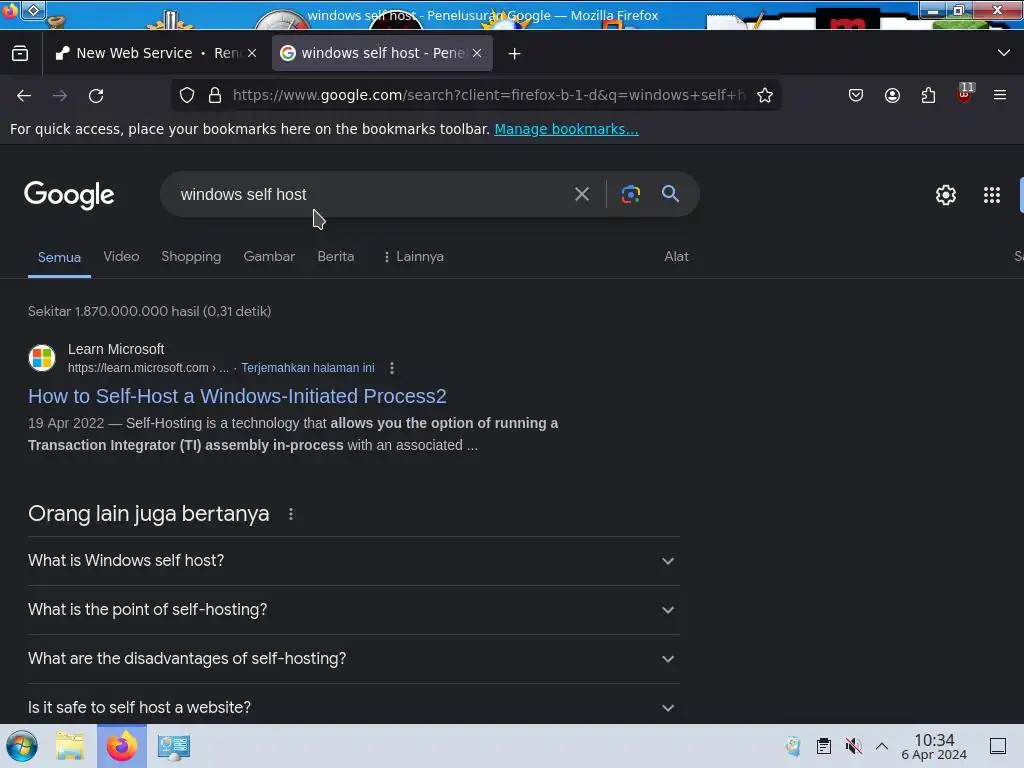Select the windows self host tab
The width and height of the screenshot is (1024, 768).
pyautogui.click(x=382, y=54)
